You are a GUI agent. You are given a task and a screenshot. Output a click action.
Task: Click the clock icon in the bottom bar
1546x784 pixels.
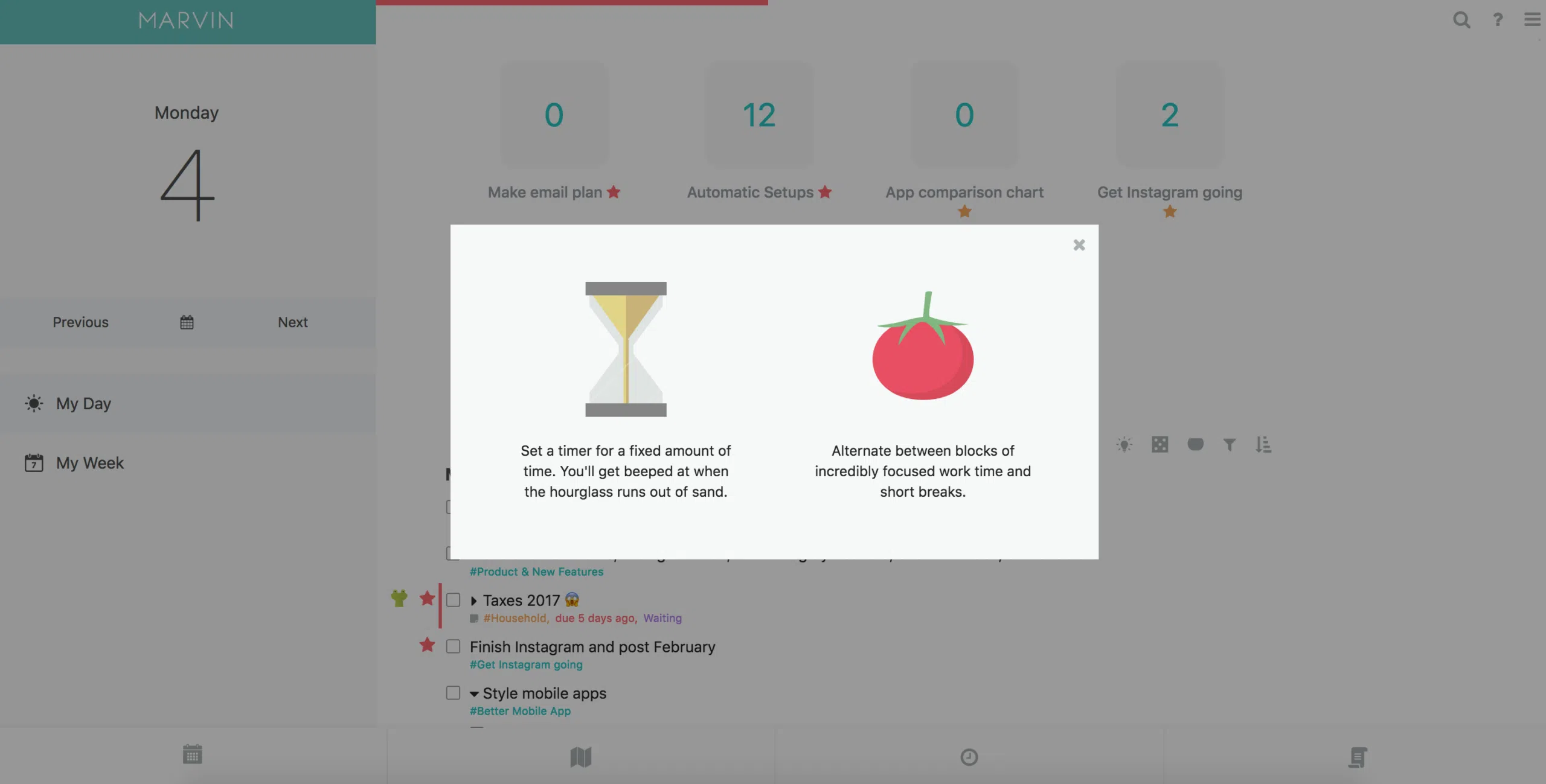pyautogui.click(x=968, y=756)
